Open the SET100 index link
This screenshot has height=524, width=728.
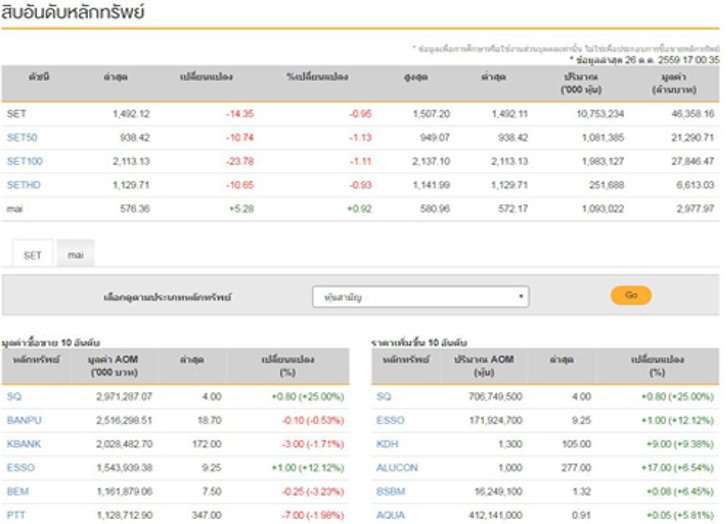click(x=25, y=161)
